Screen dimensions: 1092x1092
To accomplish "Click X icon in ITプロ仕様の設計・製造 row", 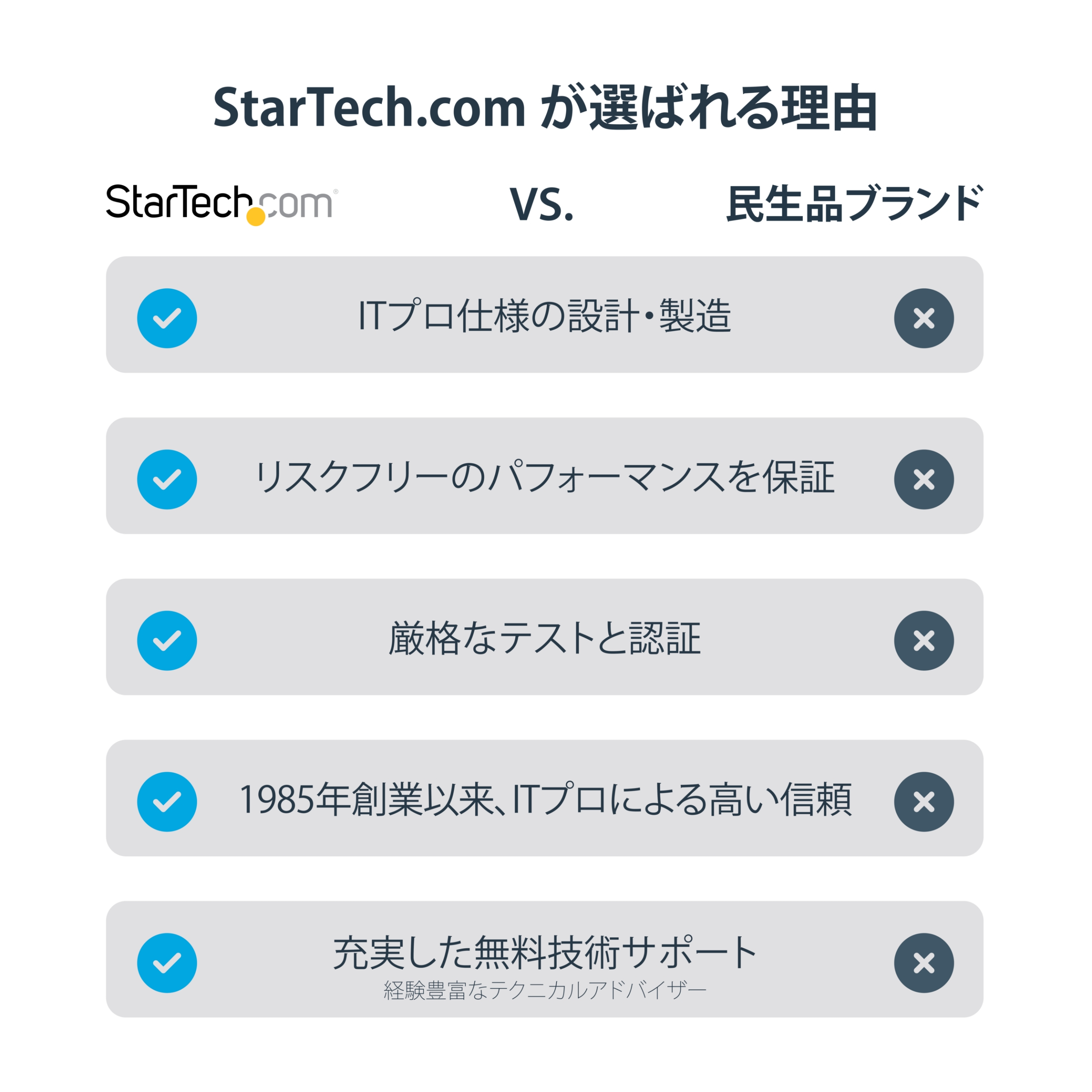I will pyautogui.click(x=924, y=318).
